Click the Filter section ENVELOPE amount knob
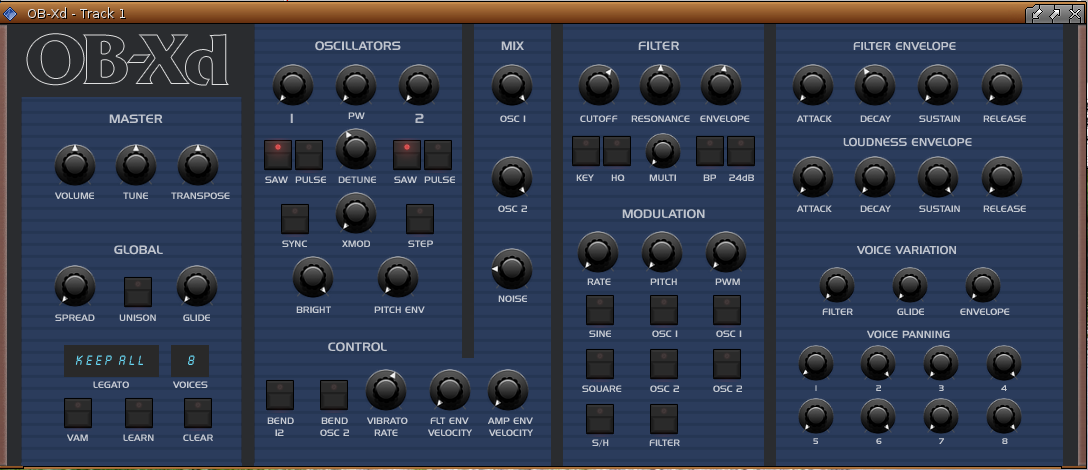1088x470 pixels. [x=721, y=85]
